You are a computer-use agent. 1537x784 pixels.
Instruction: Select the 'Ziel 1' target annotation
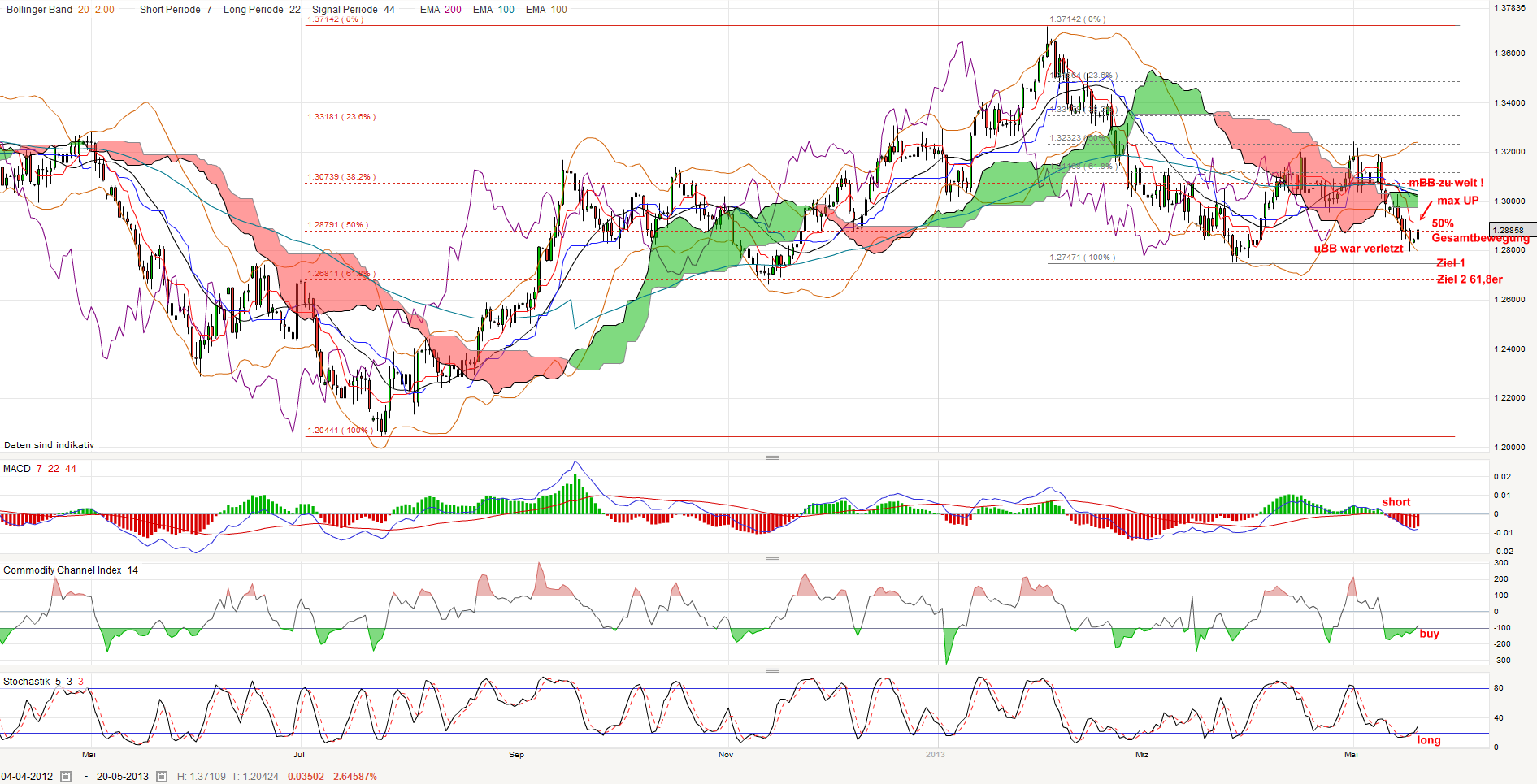tap(1451, 263)
